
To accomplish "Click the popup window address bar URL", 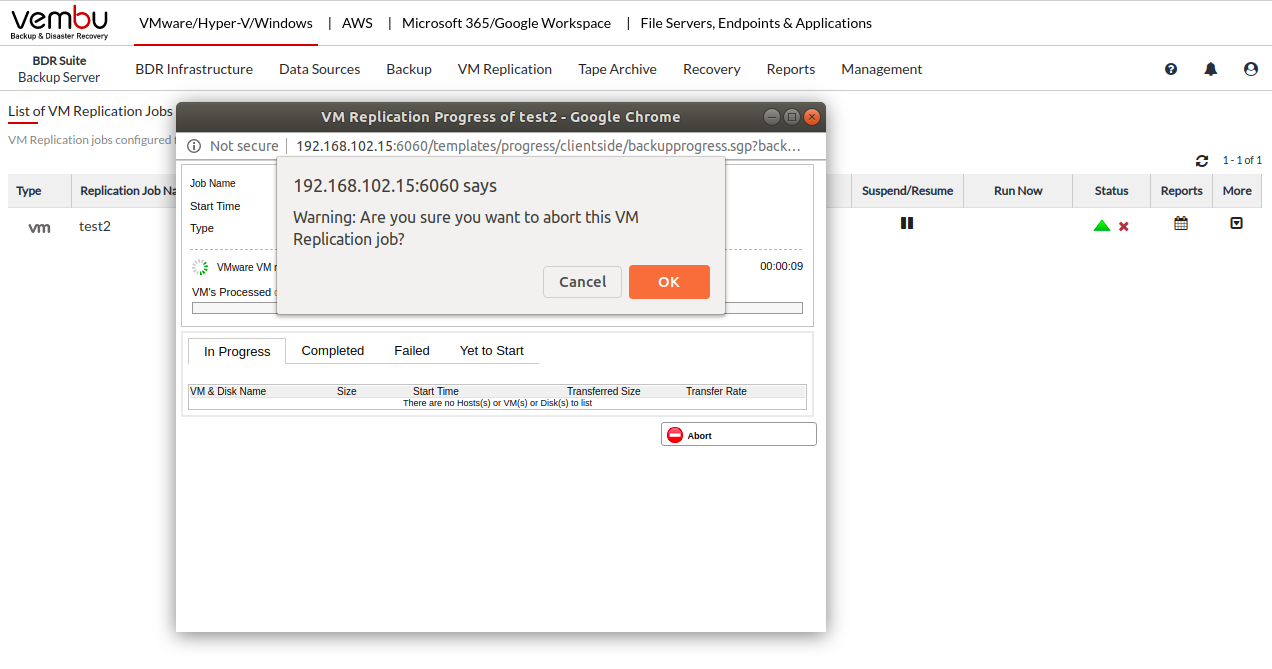I will [548, 146].
